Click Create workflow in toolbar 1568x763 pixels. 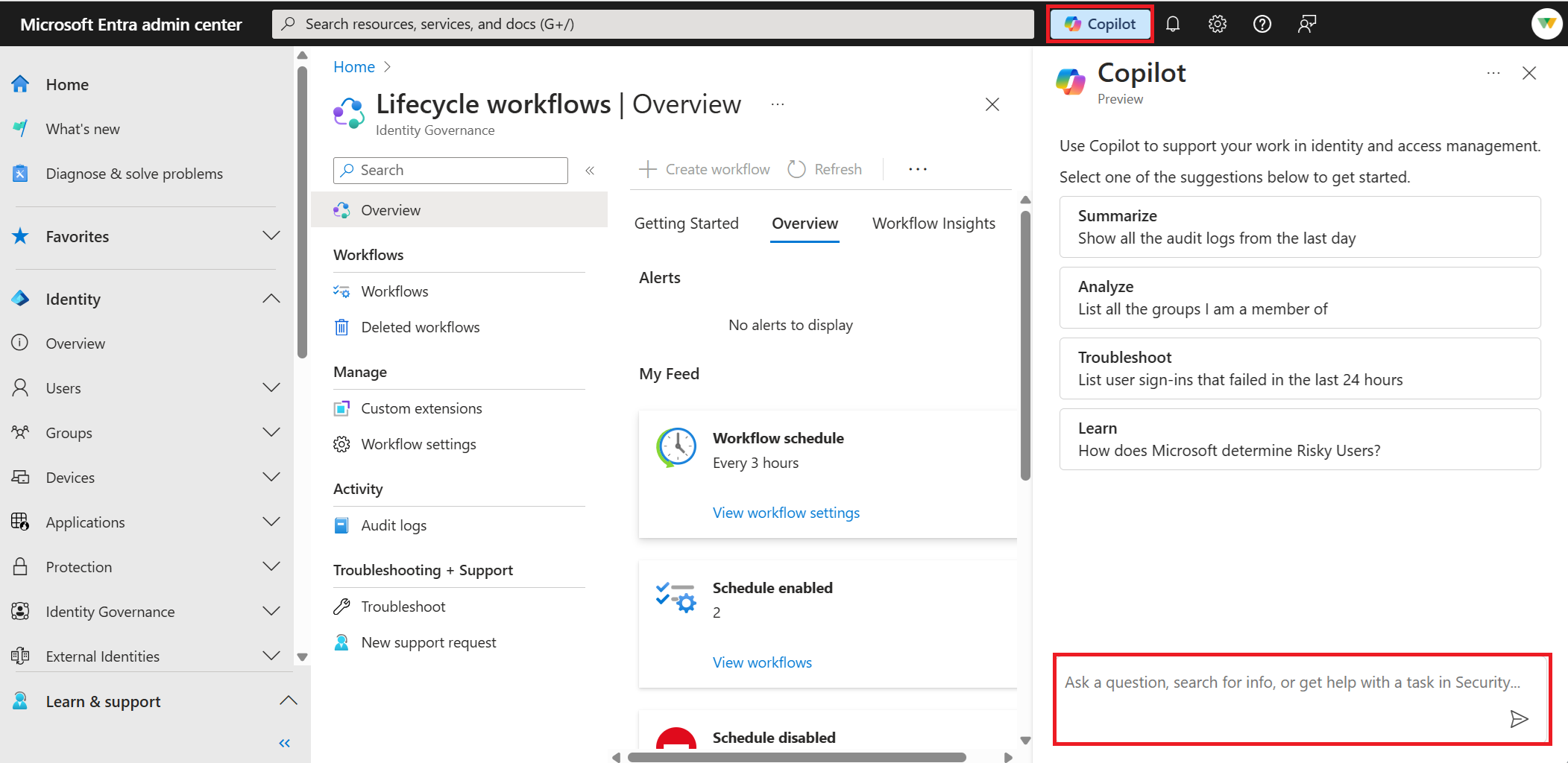click(x=705, y=169)
